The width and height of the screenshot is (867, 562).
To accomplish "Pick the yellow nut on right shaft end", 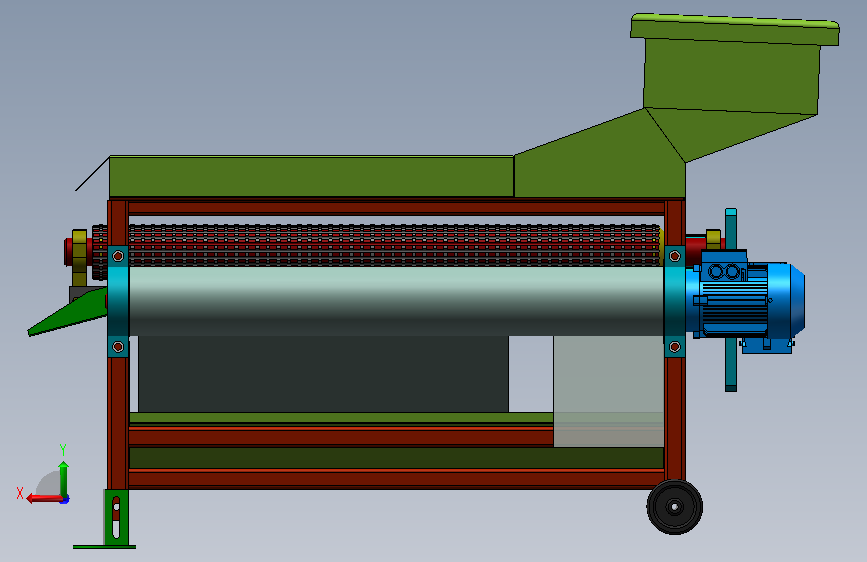I will (713, 240).
